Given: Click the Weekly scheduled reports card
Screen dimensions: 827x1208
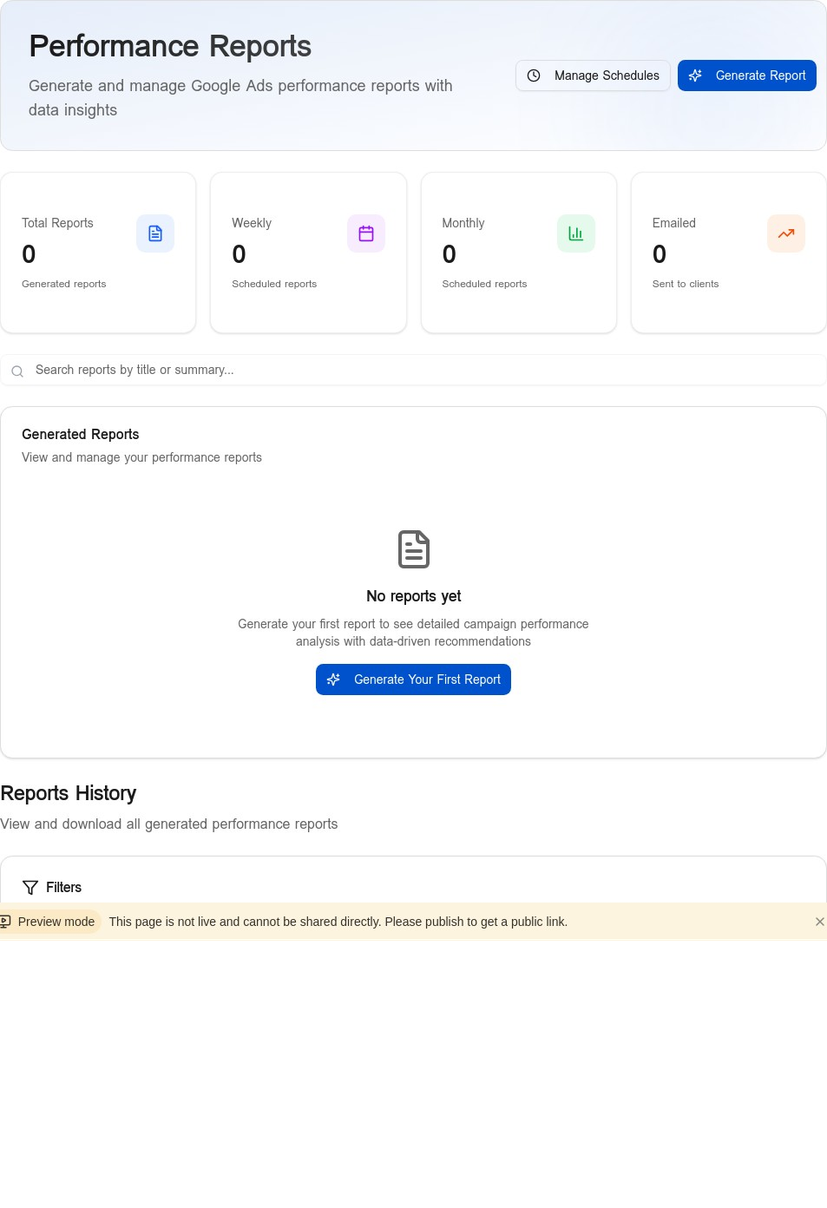Looking at the screenshot, I should pos(307,252).
